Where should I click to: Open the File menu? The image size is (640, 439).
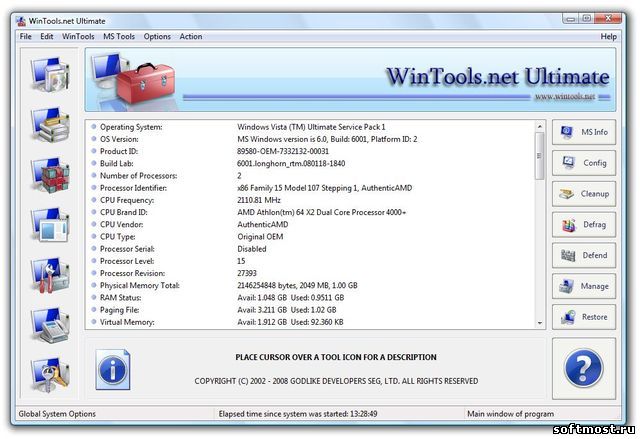coord(25,36)
